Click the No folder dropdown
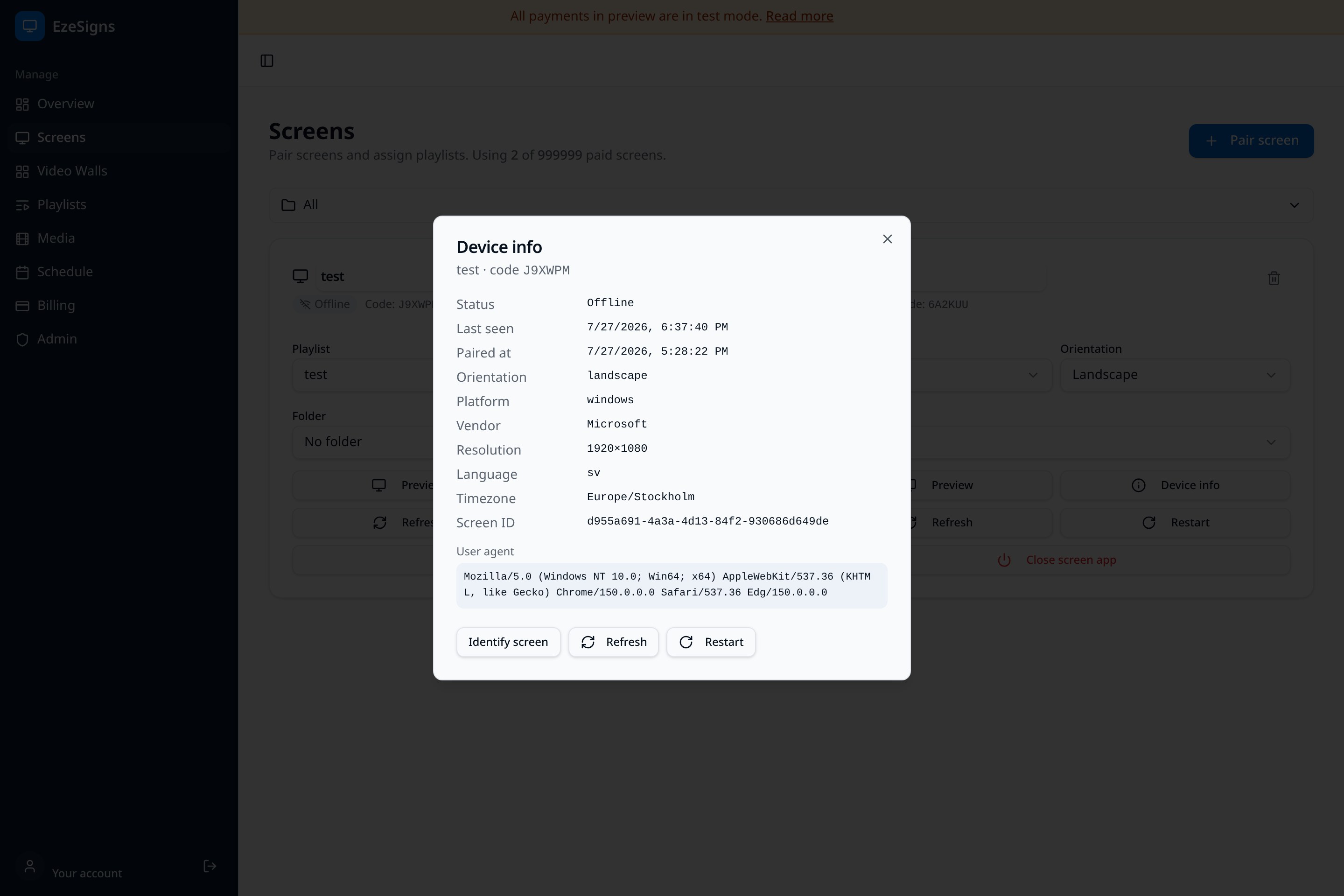1344x896 pixels. 364,442
